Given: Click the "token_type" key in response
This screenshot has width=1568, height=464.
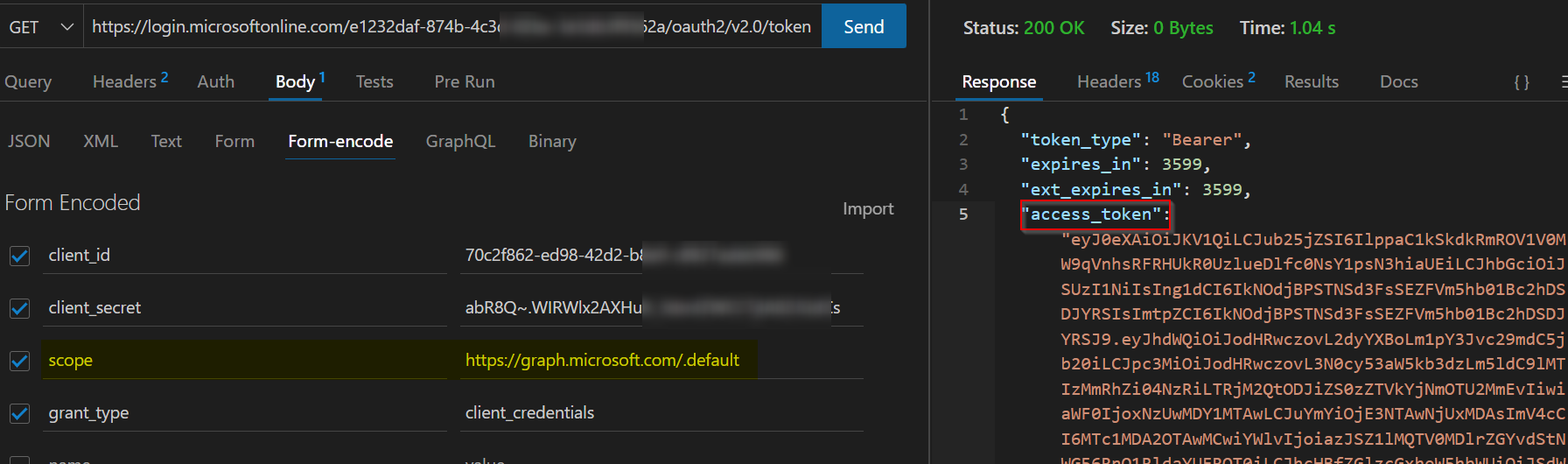Looking at the screenshot, I should [1081, 139].
